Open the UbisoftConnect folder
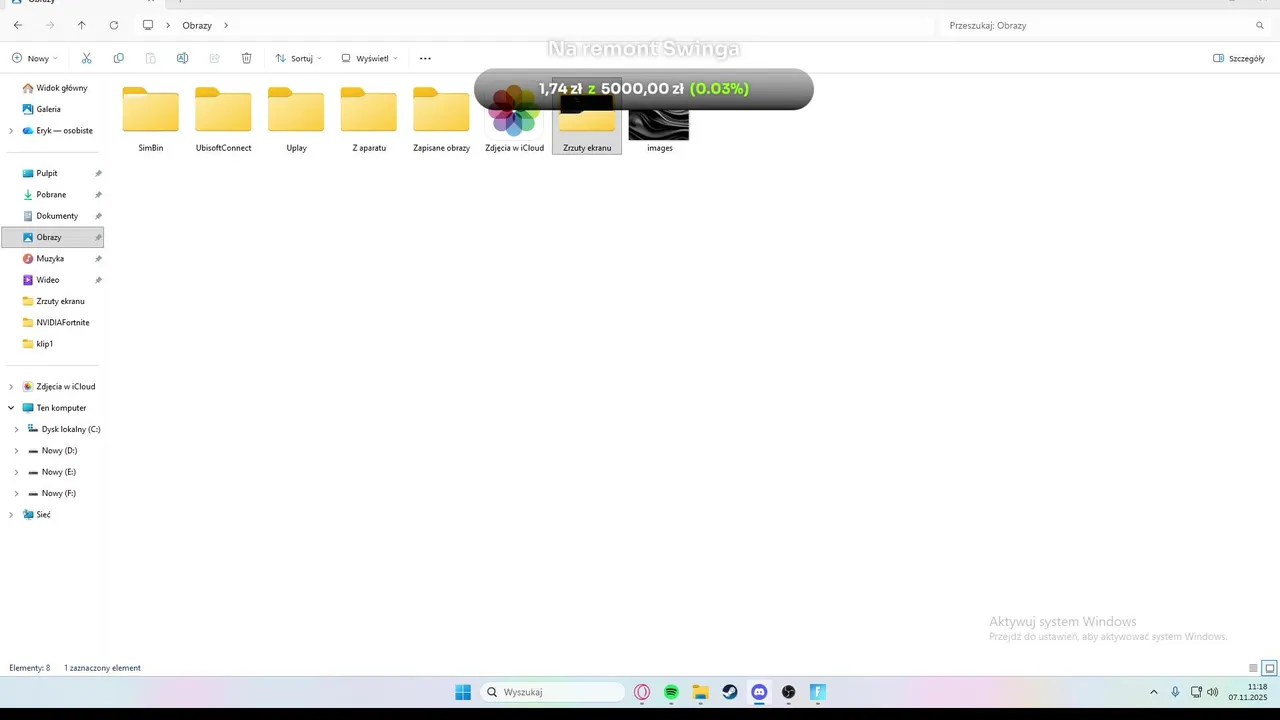Viewport: 1280px width, 720px height. point(223,119)
